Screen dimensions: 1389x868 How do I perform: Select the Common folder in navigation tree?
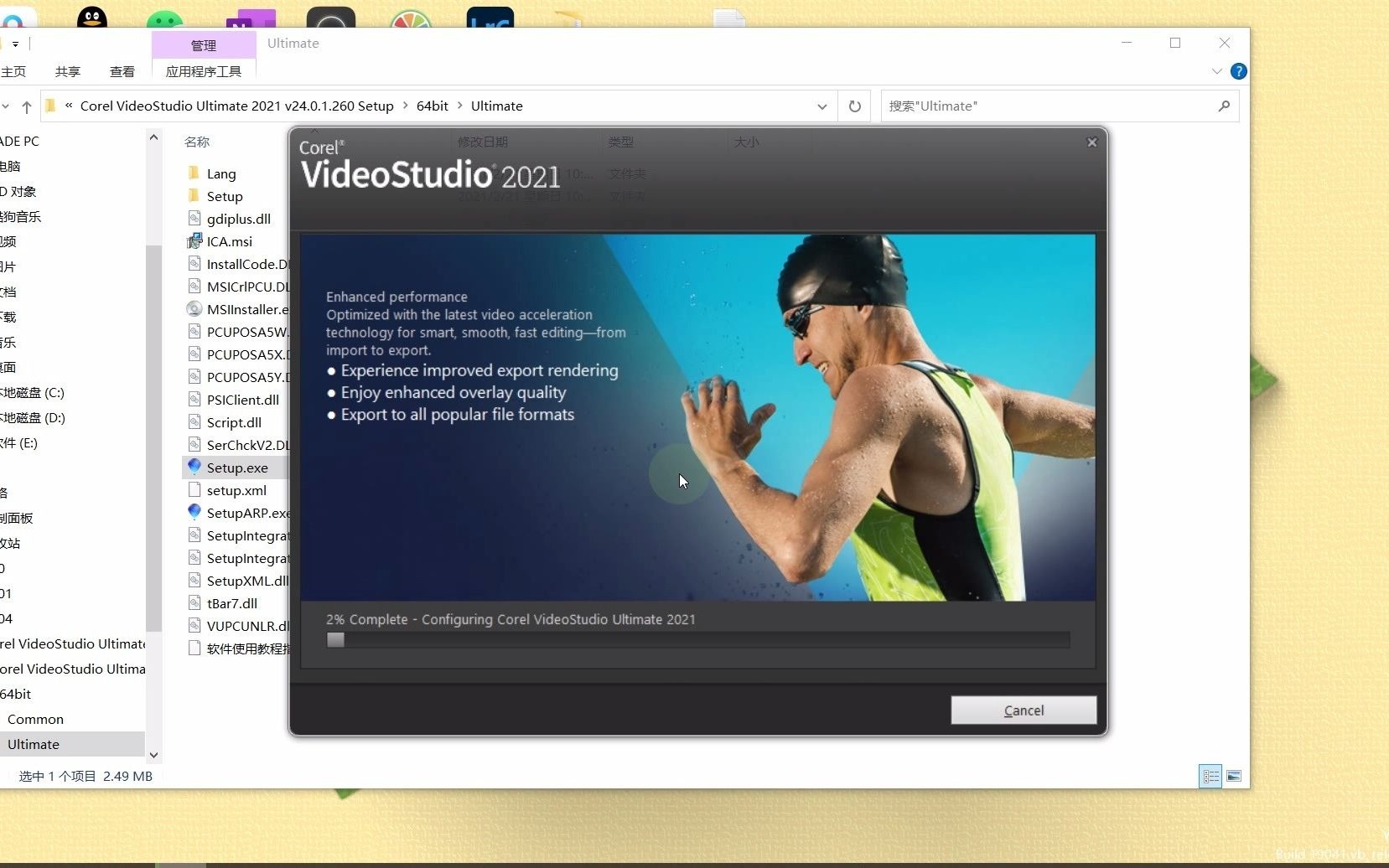pos(35,719)
